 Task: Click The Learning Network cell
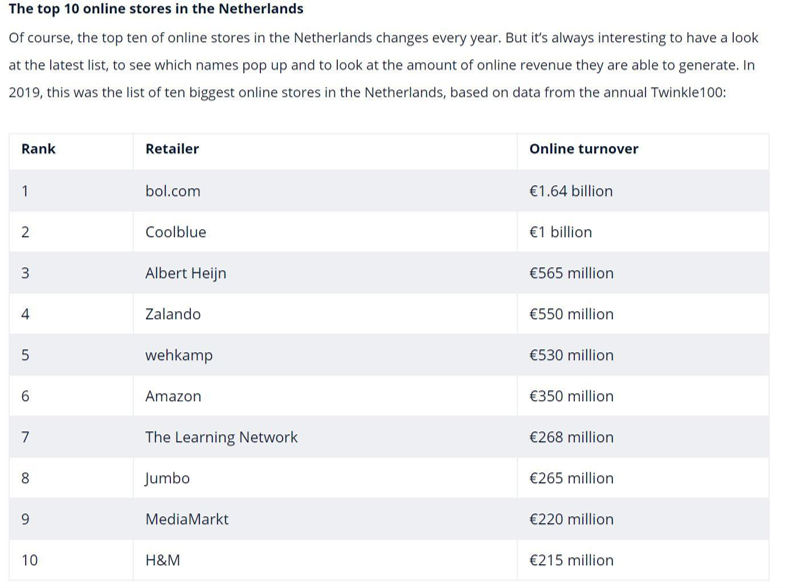221,437
